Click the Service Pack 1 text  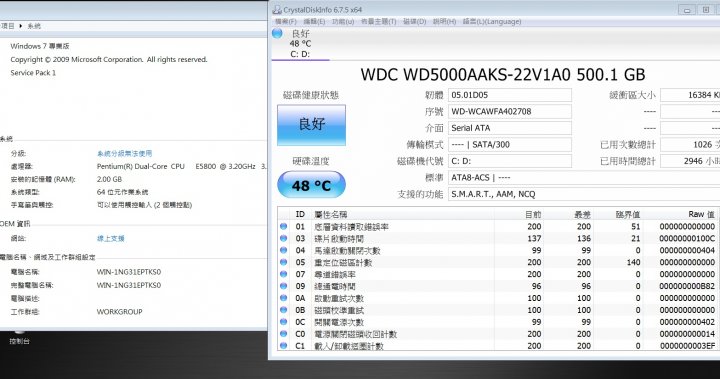coord(33,73)
